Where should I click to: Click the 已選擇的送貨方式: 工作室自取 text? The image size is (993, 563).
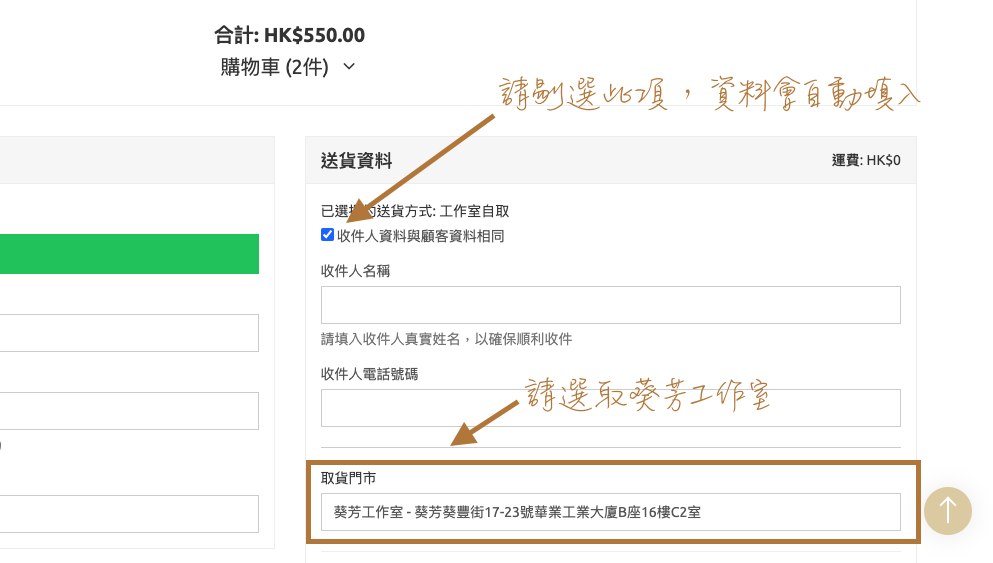click(415, 211)
